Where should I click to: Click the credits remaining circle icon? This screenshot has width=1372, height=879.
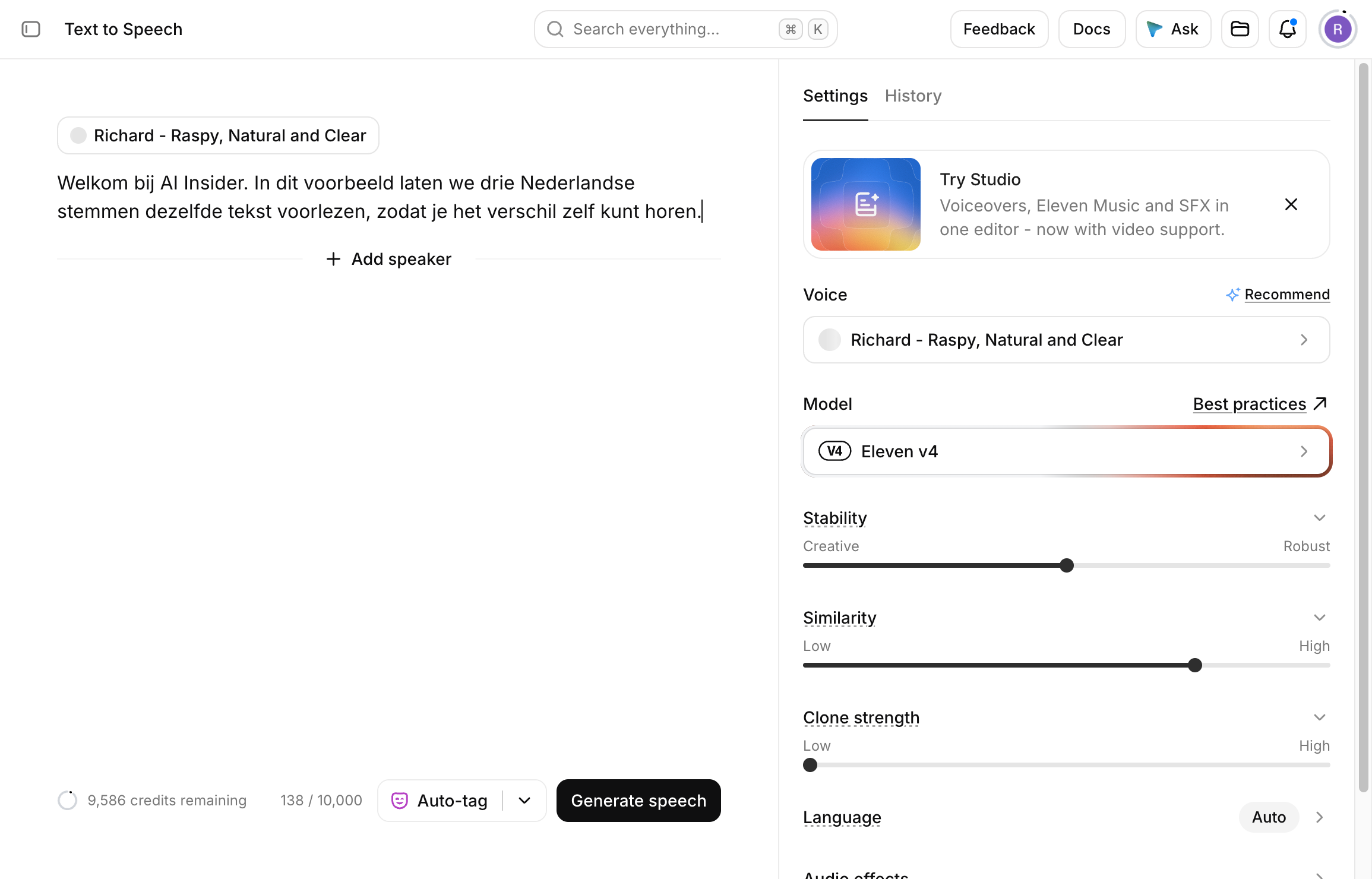67,800
